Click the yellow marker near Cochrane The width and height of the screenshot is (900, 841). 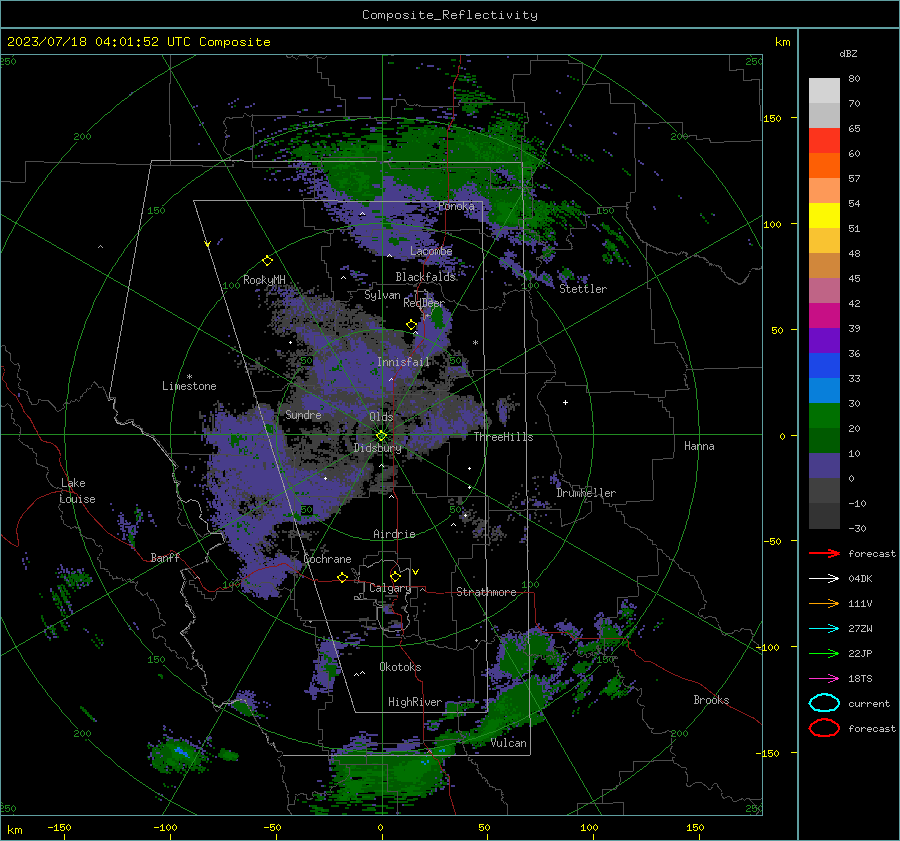click(x=342, y=577)
